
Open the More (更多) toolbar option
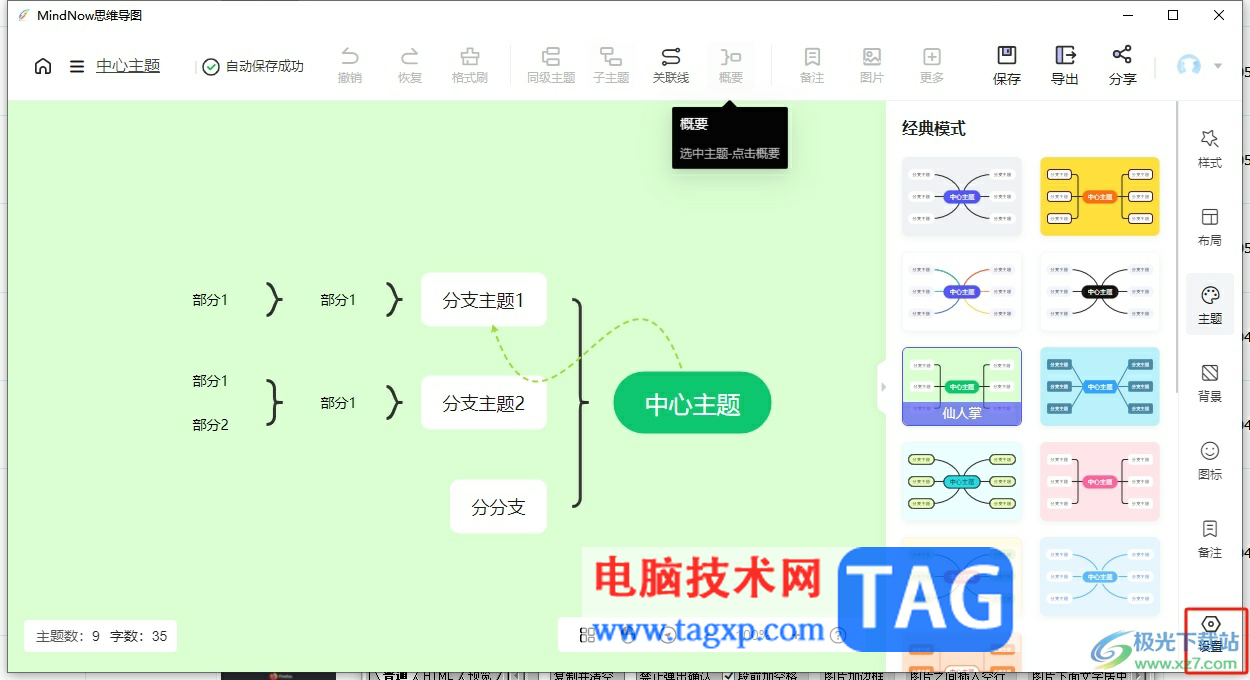932,66
